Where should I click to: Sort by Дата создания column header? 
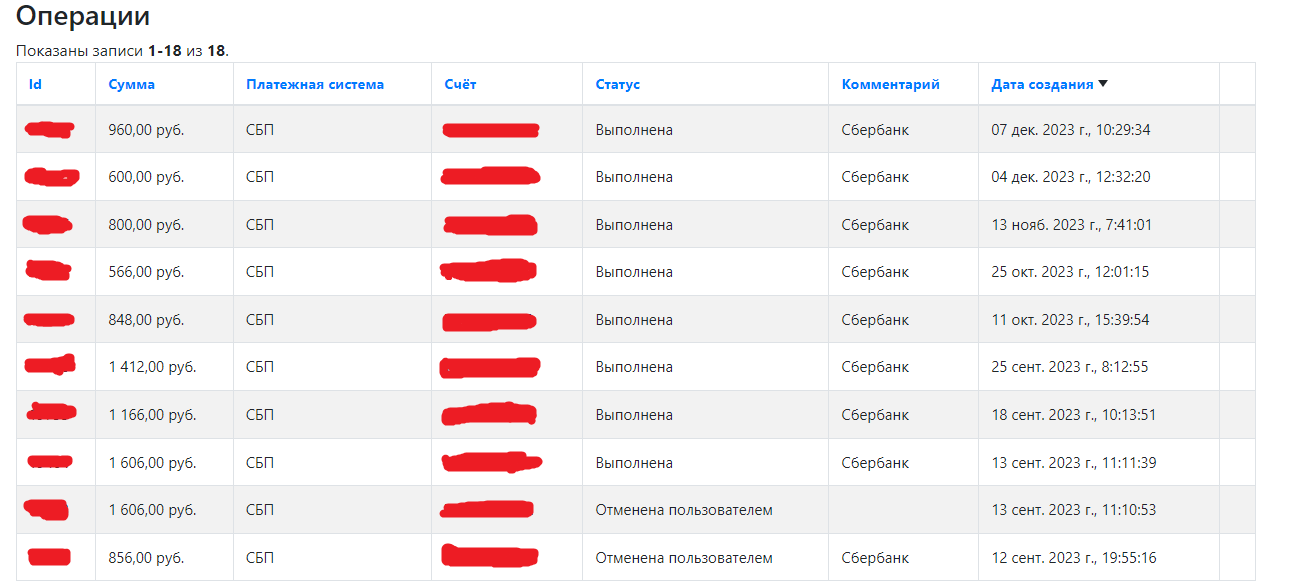click(1042, 84)
